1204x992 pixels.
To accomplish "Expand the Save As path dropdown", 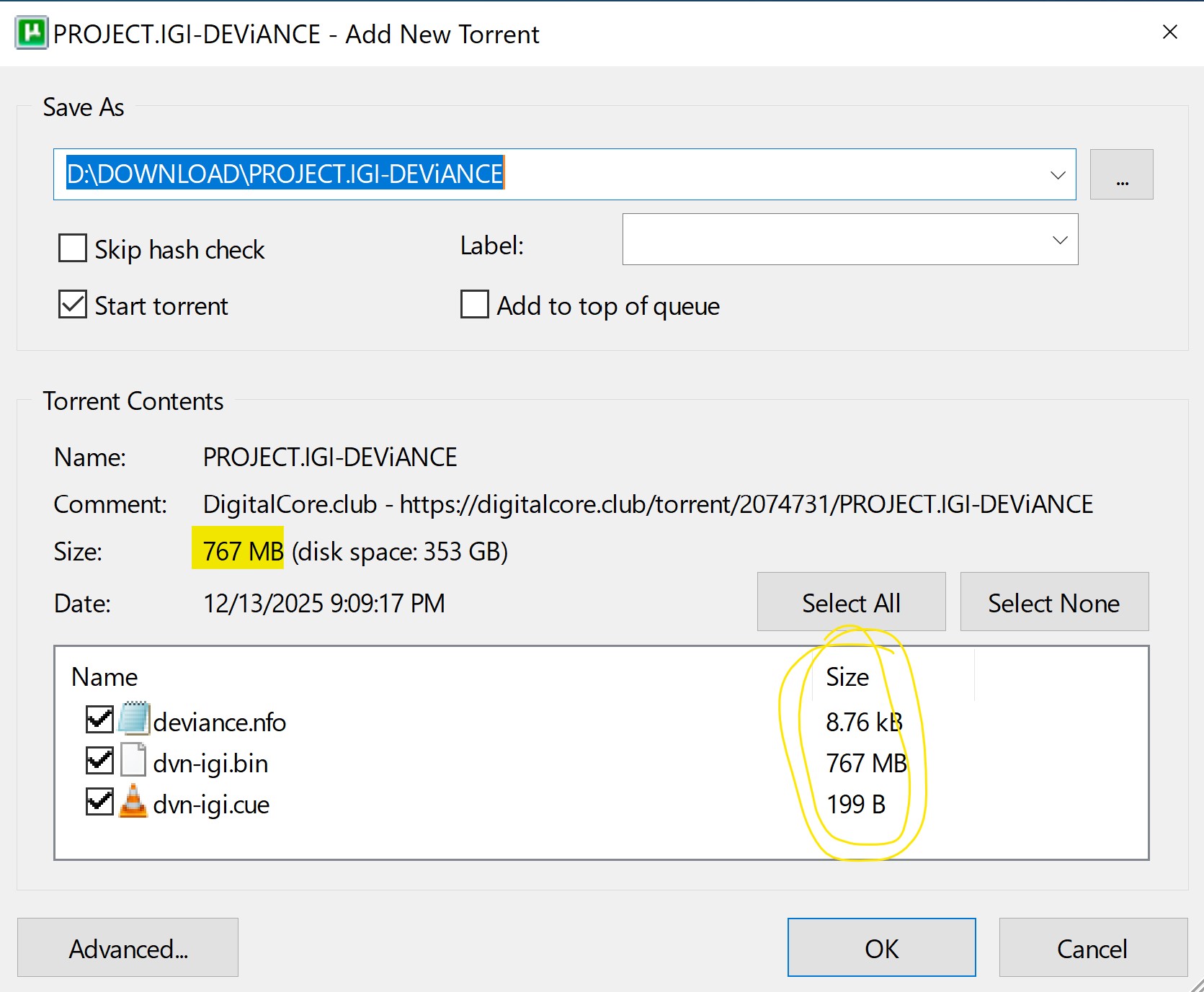I will pyautogui.click(x=1057, y=174).
